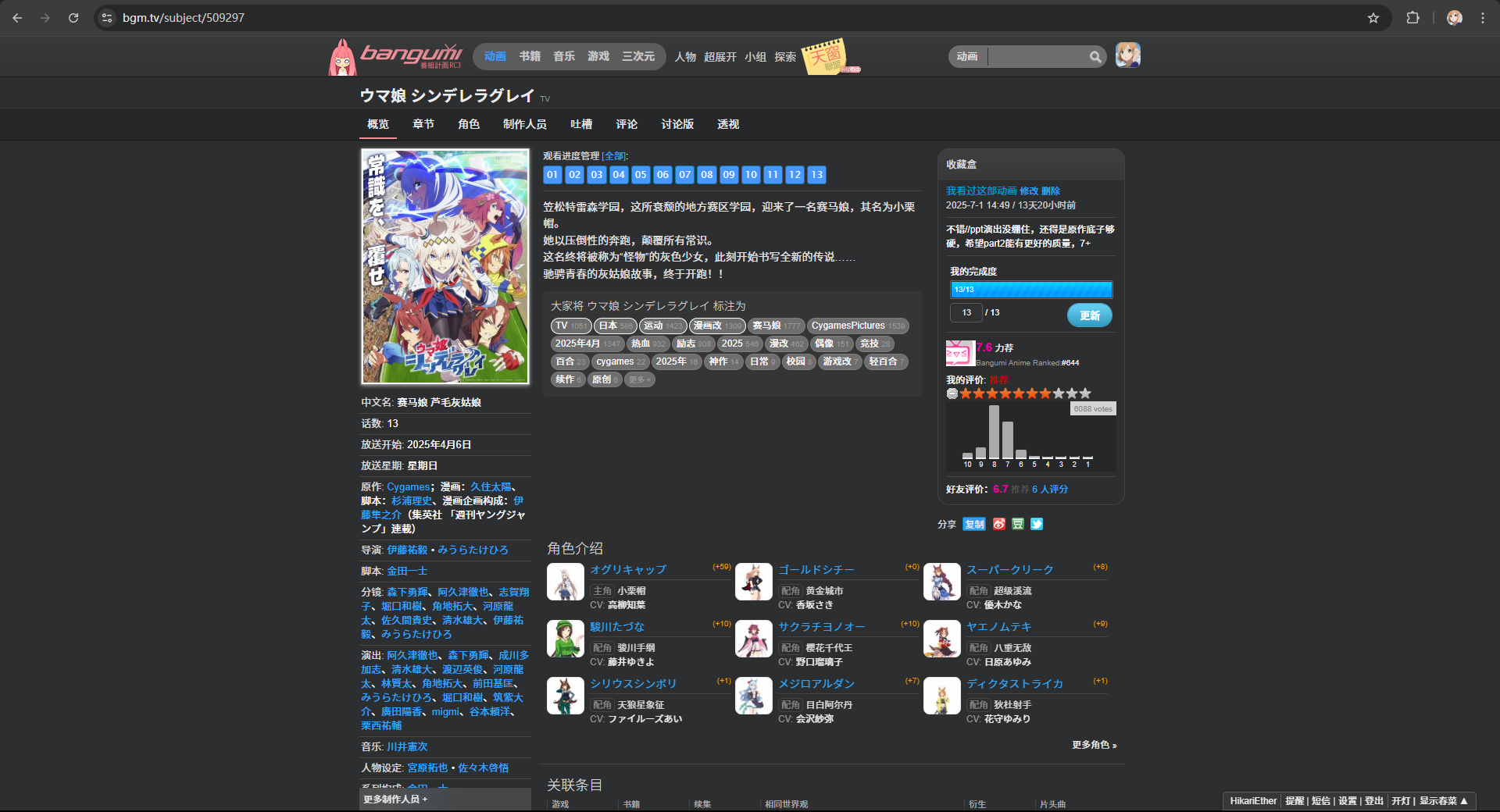Image resolution: width=1500 pixels, height=812 pixels.
Task: Switch to the 章节 tab
Action: (423, 124)
